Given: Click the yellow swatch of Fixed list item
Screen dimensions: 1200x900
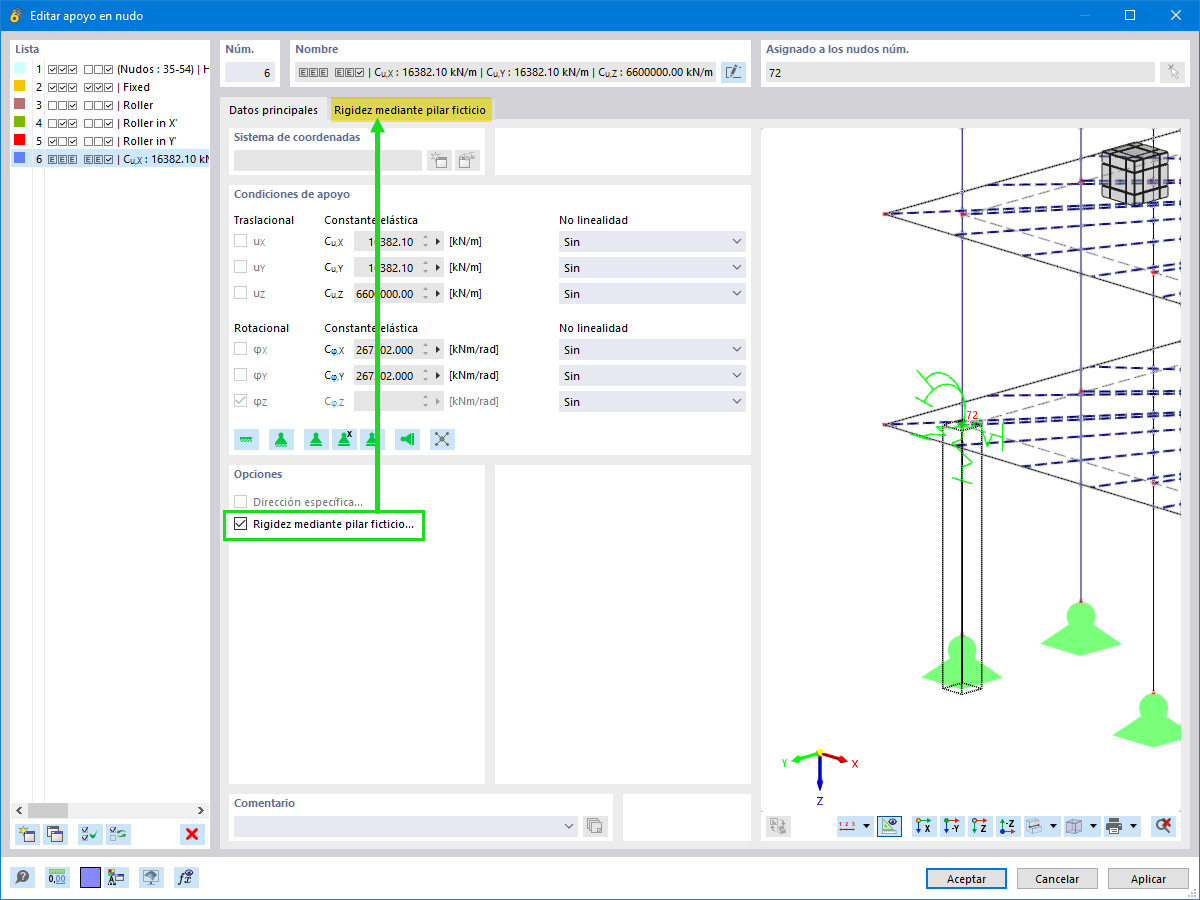Looking at the screenshot, I should point(20,87).
